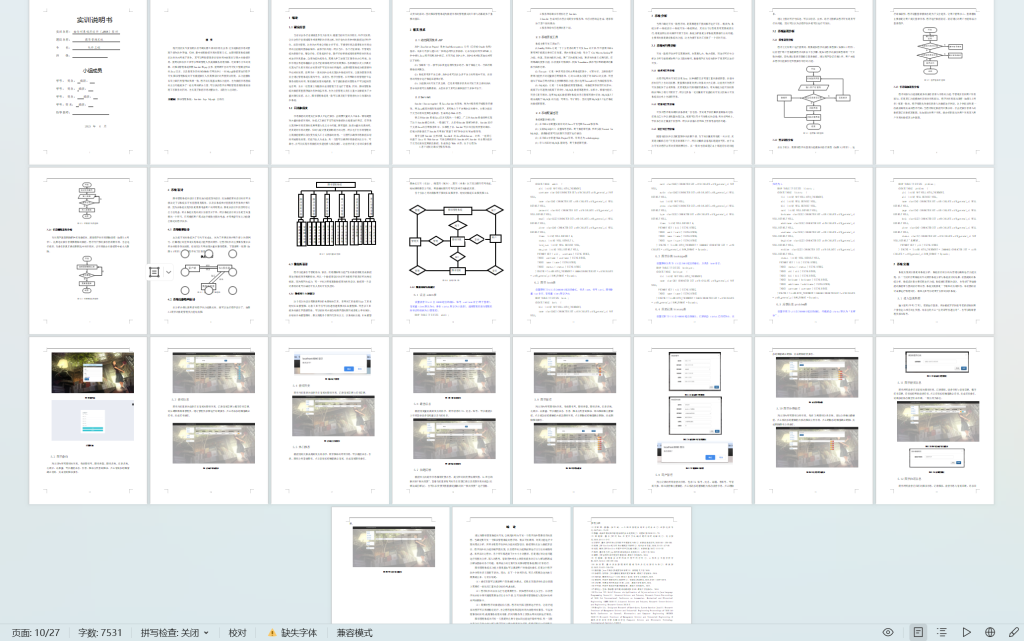Switch to web layout globe icon
This screenshot has width=1024, height=641.
[x=990, y=632]
